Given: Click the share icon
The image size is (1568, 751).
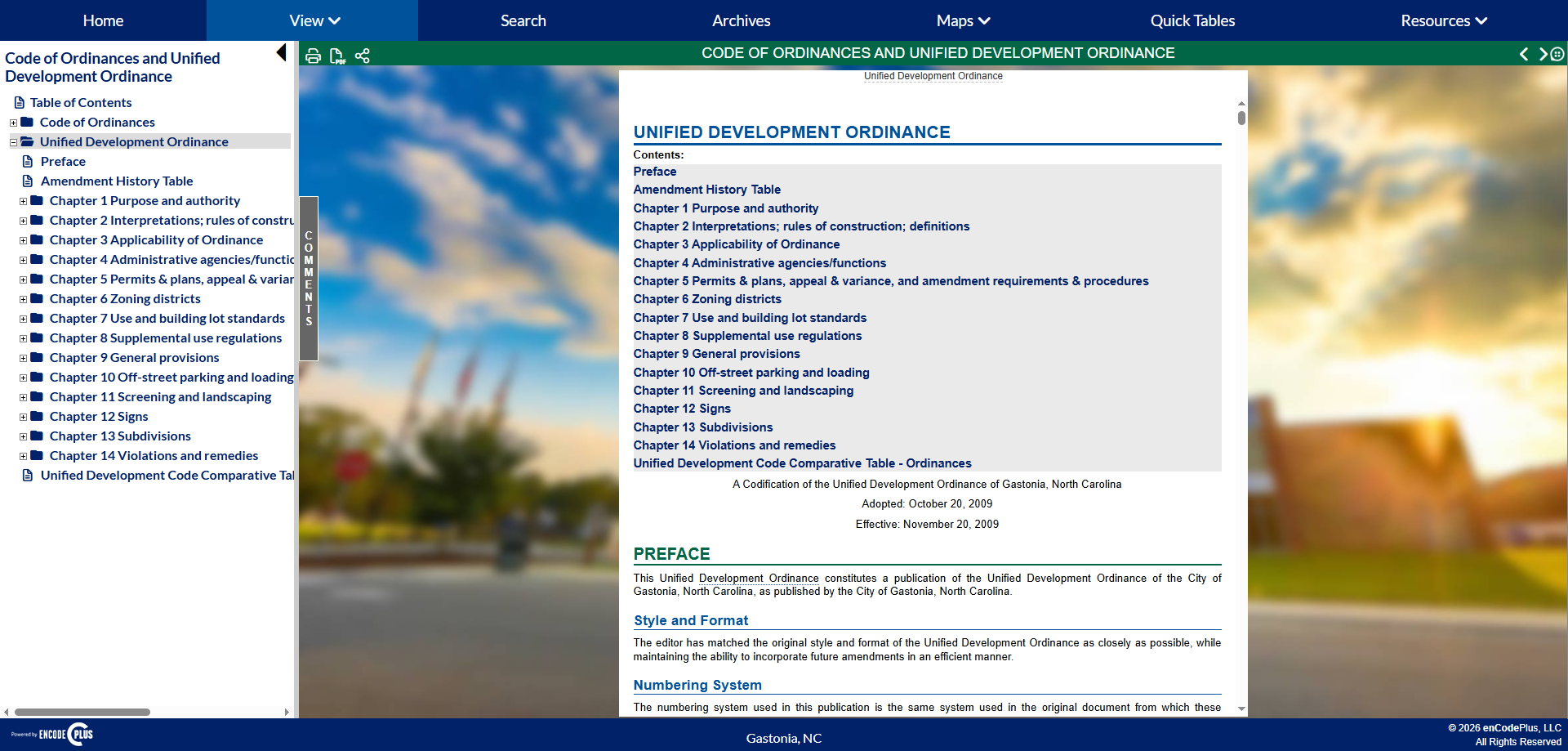Looking at the screenshot, I should pyautogui.click(x=363, y=56).
